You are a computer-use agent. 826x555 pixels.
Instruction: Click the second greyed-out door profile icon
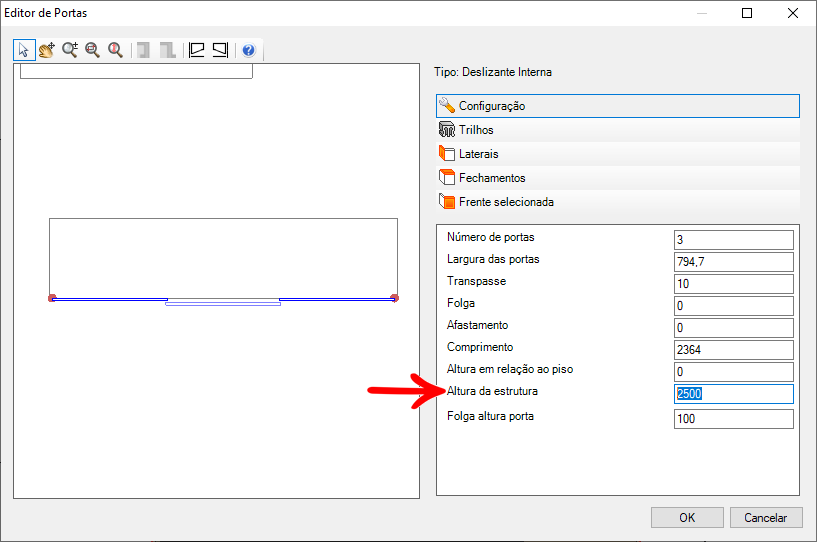point(167,50)
